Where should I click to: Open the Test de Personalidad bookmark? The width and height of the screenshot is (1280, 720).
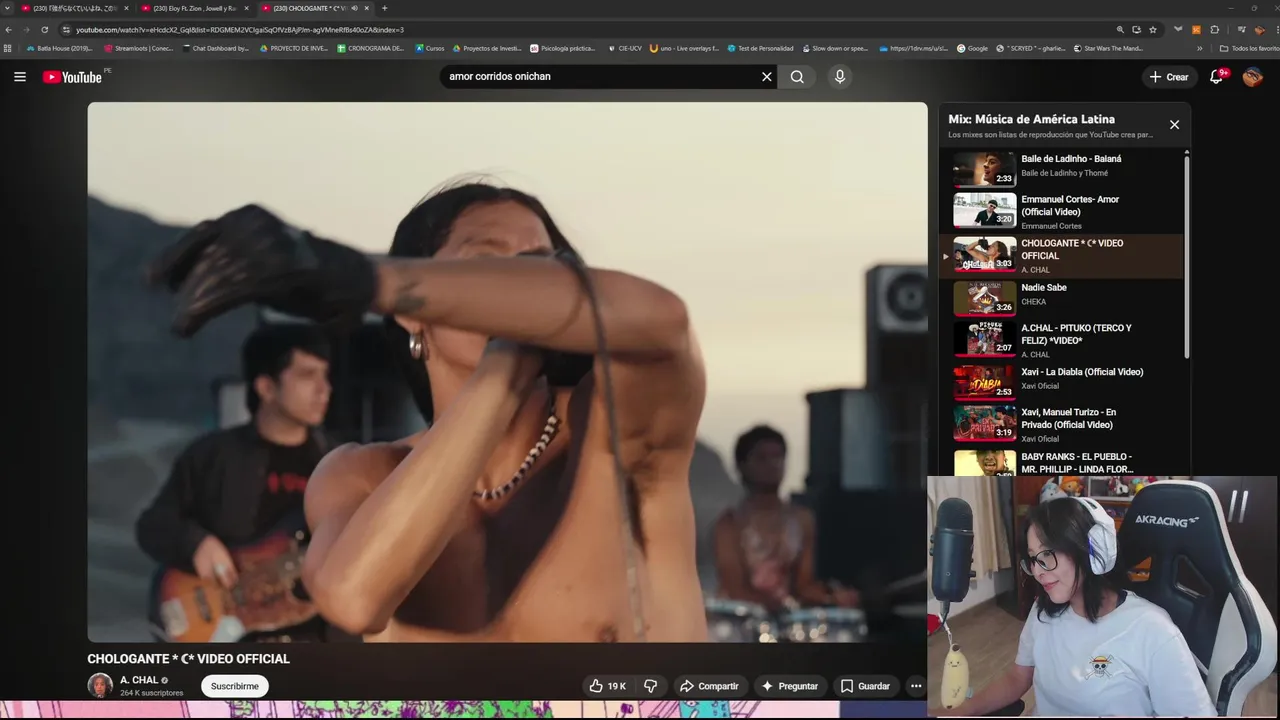pyautogui.click(x=760, y=48)
